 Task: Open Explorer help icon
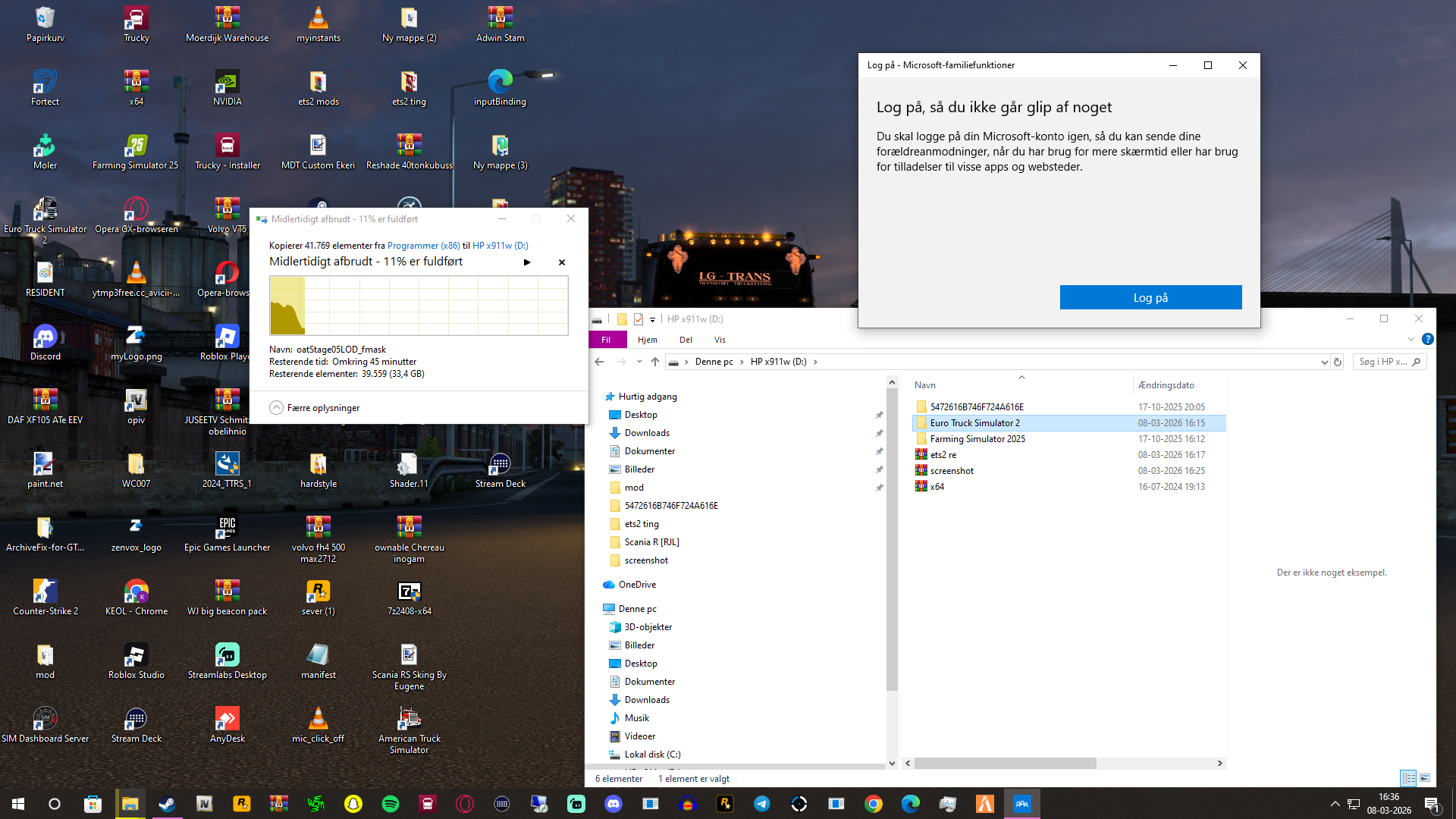[1427, 340]
